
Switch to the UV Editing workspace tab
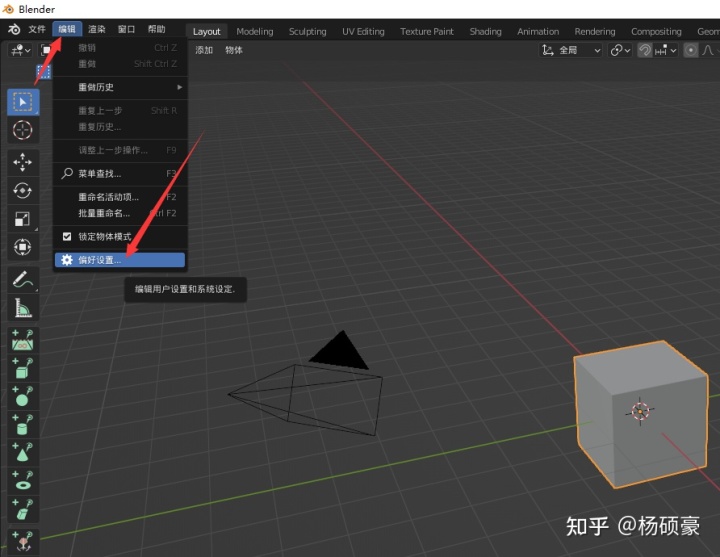click(363, 31)
